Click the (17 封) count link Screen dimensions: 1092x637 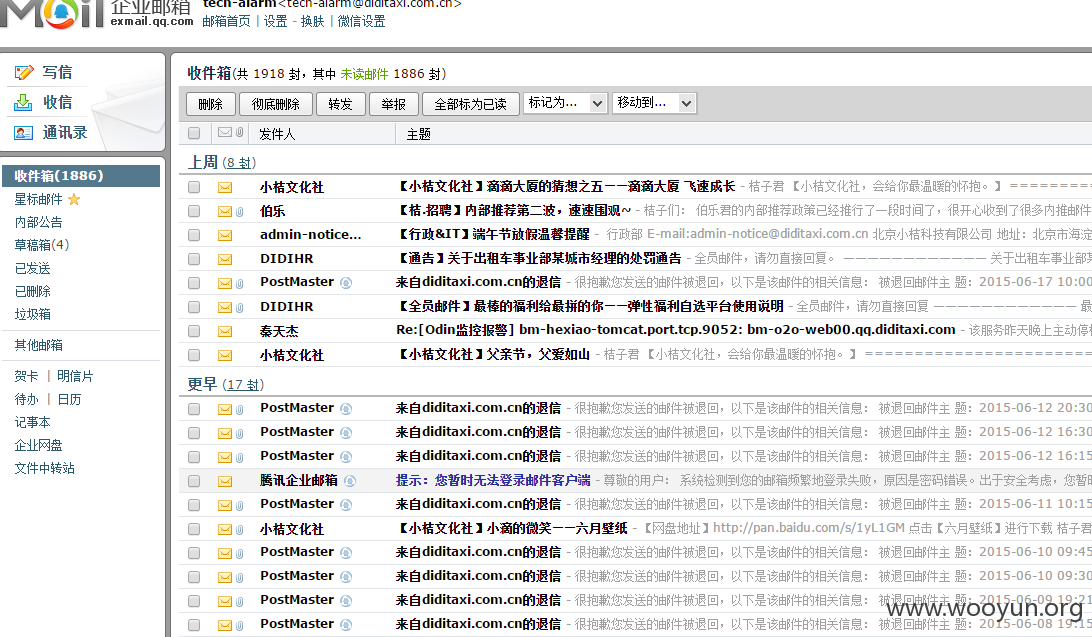(x=243, y=385)
